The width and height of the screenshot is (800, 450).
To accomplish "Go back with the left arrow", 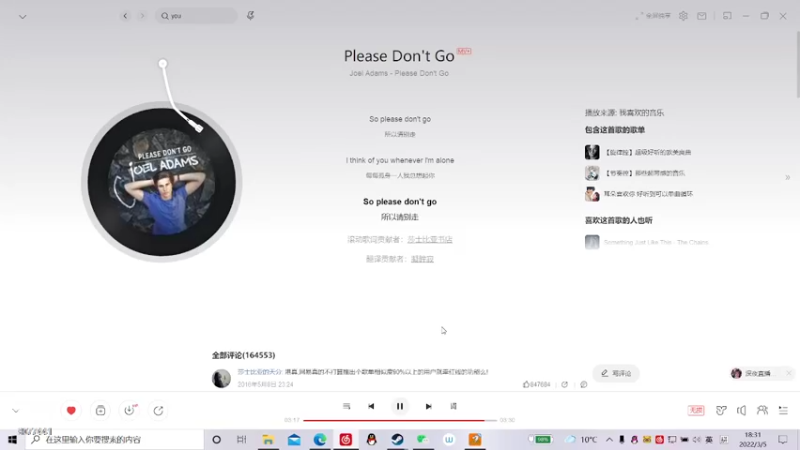I will [x=125, y=16].
